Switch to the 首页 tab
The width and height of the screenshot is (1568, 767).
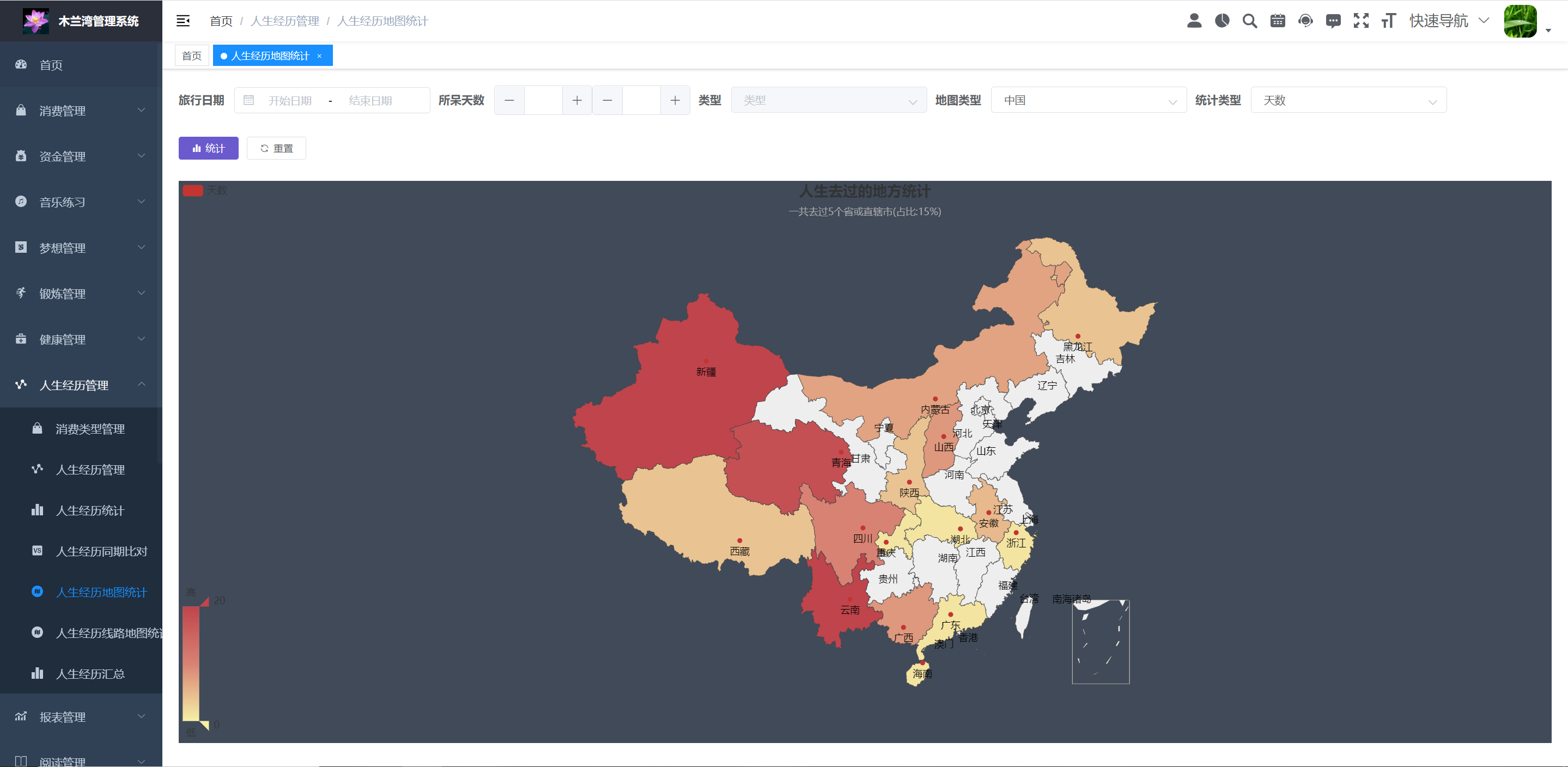click(192, 56)
